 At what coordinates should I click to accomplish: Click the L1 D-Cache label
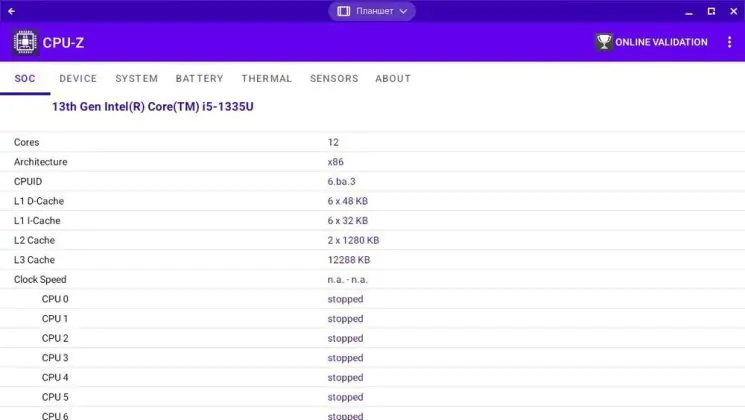click(39, 201)
